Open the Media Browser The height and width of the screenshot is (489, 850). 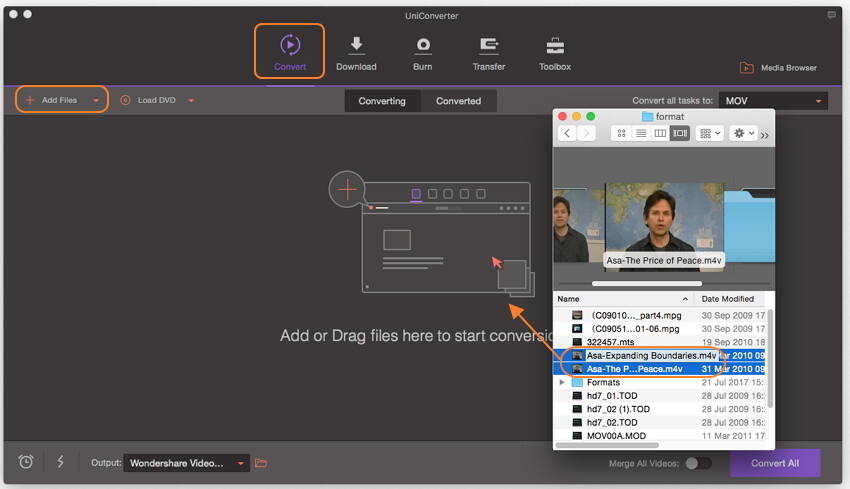click(x=778, y=68)
